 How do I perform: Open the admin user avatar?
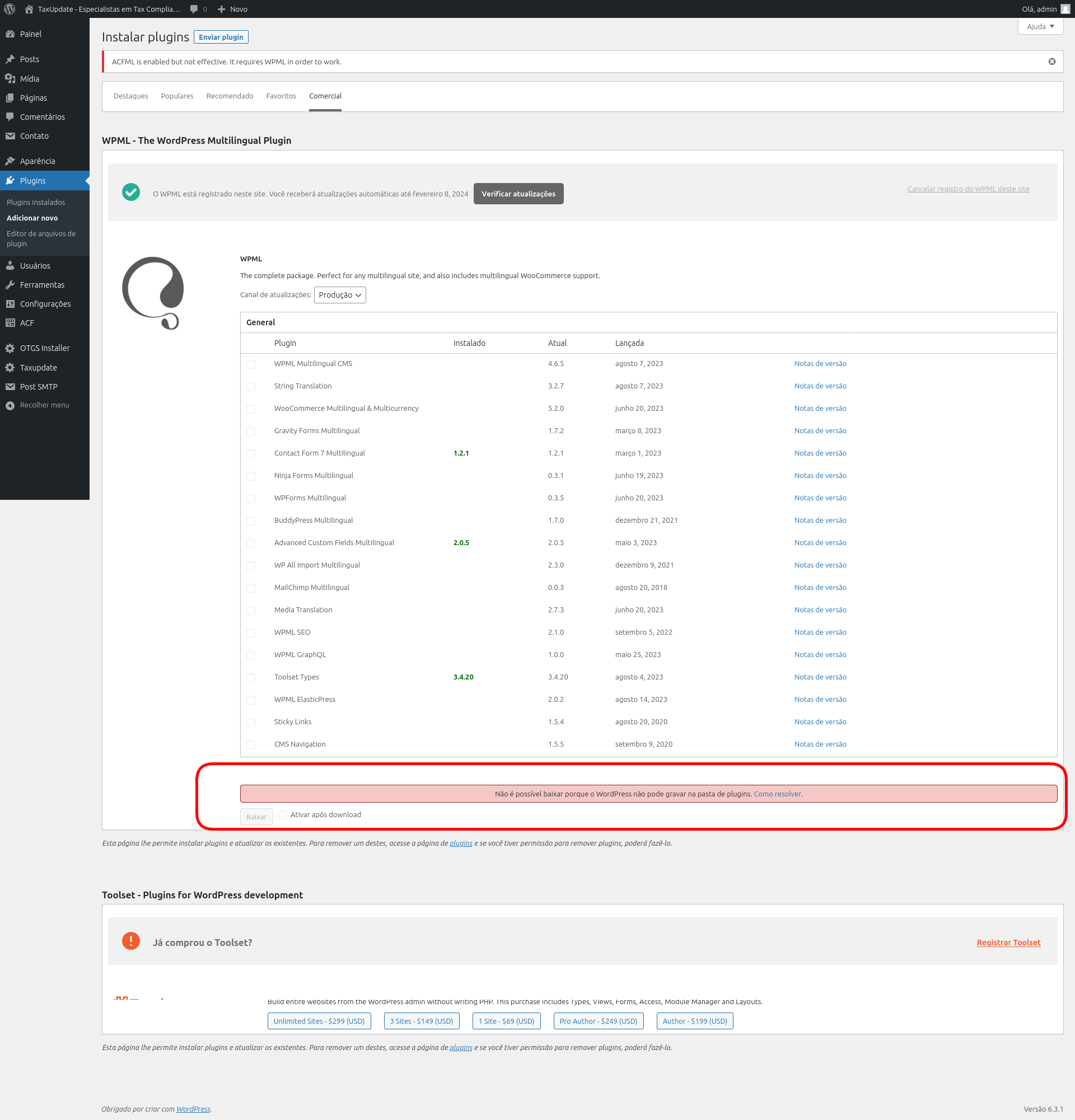(x=1065, y=9)
